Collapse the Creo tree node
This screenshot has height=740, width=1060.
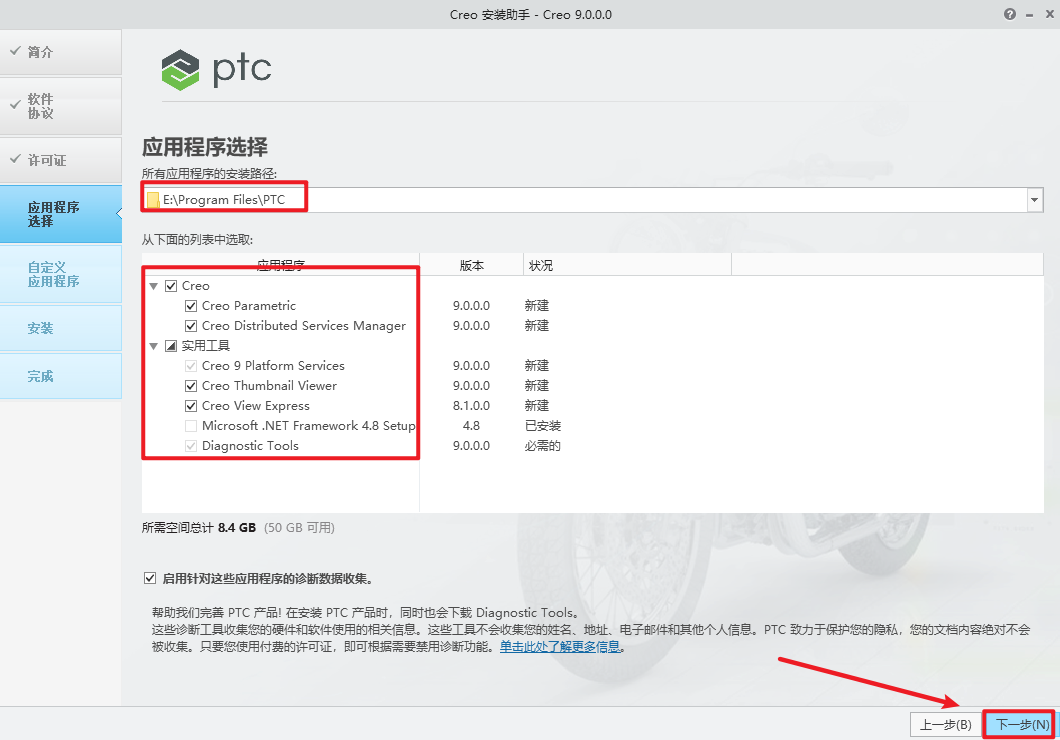coord(153,285)
